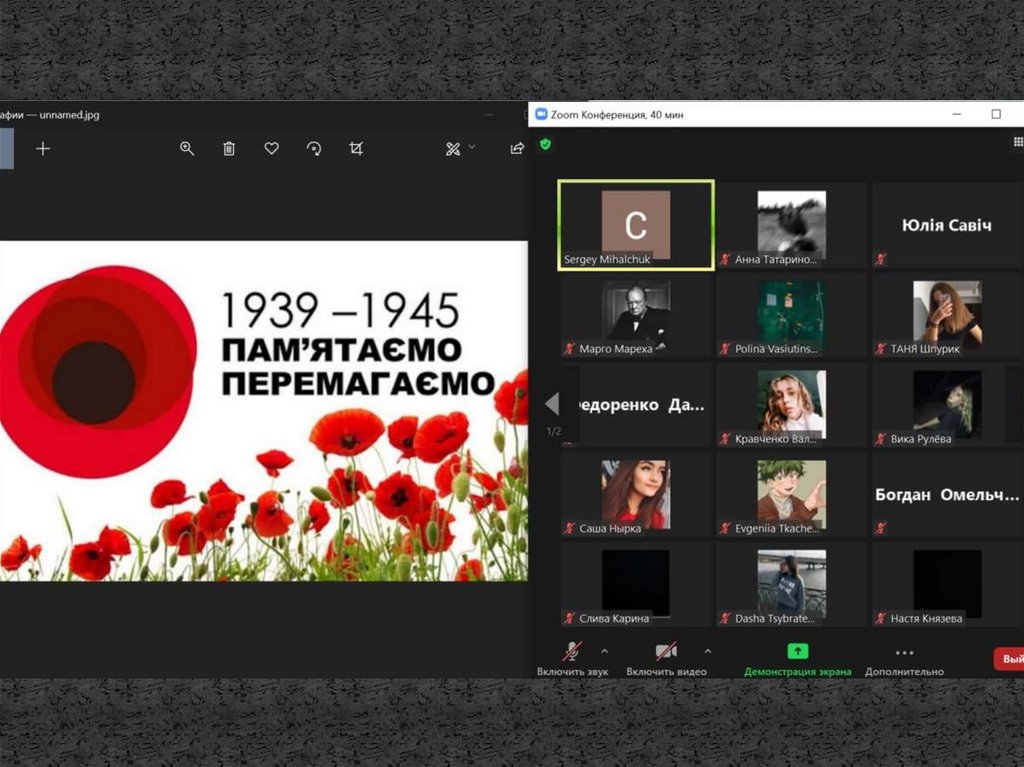
Task: Click the green encryption shield icon in Zoom
Action: click(x=545, y=144)
